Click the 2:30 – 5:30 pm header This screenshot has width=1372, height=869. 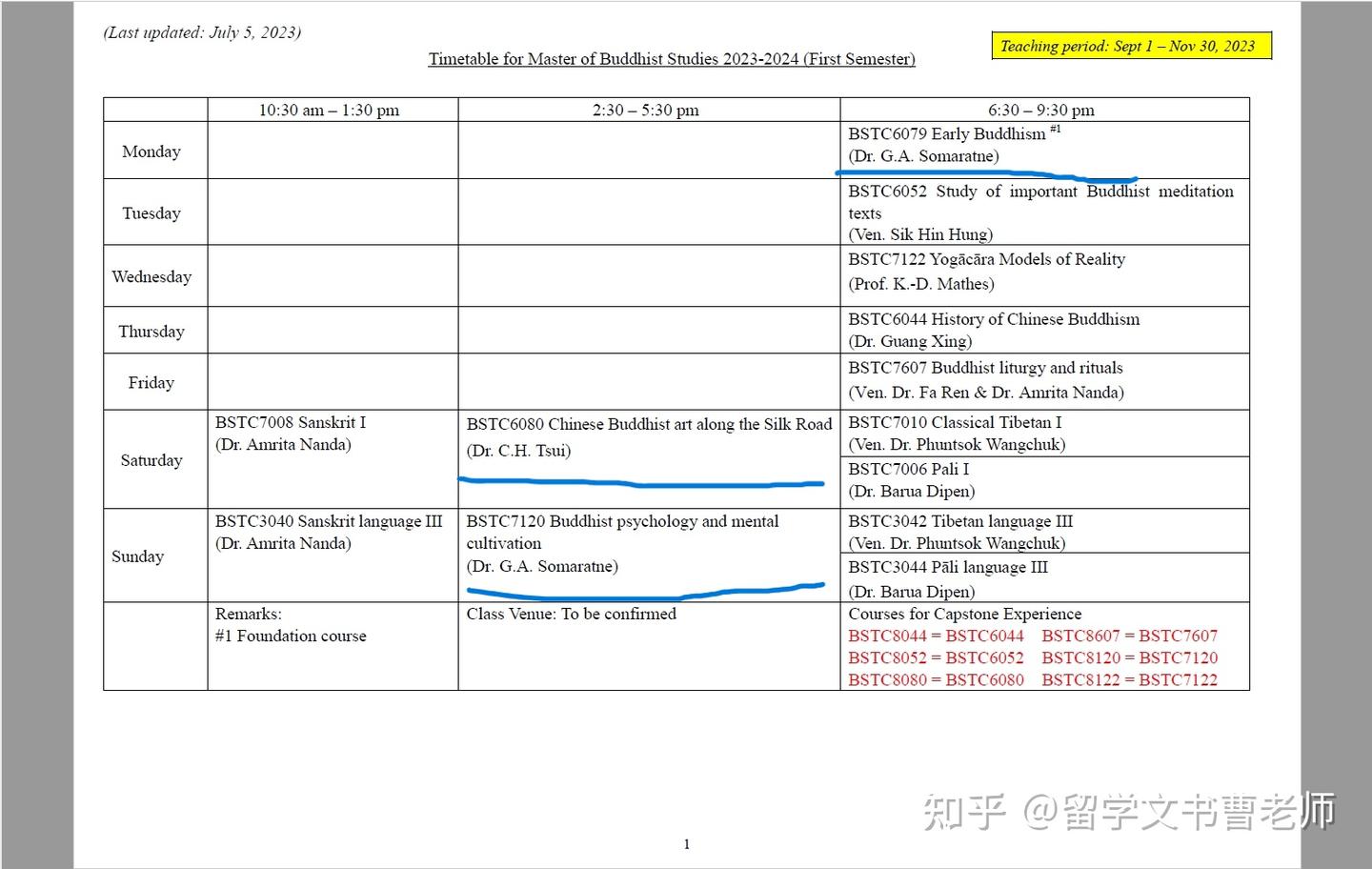tap(649, 109)
